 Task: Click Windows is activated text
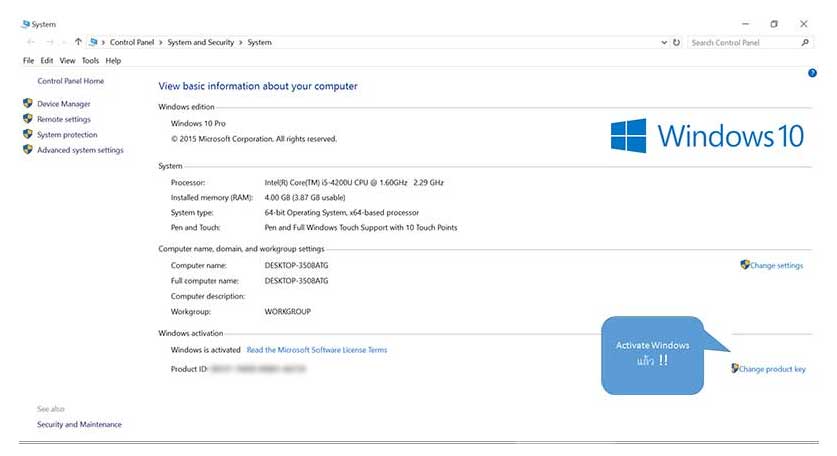(x=206, y=350)
